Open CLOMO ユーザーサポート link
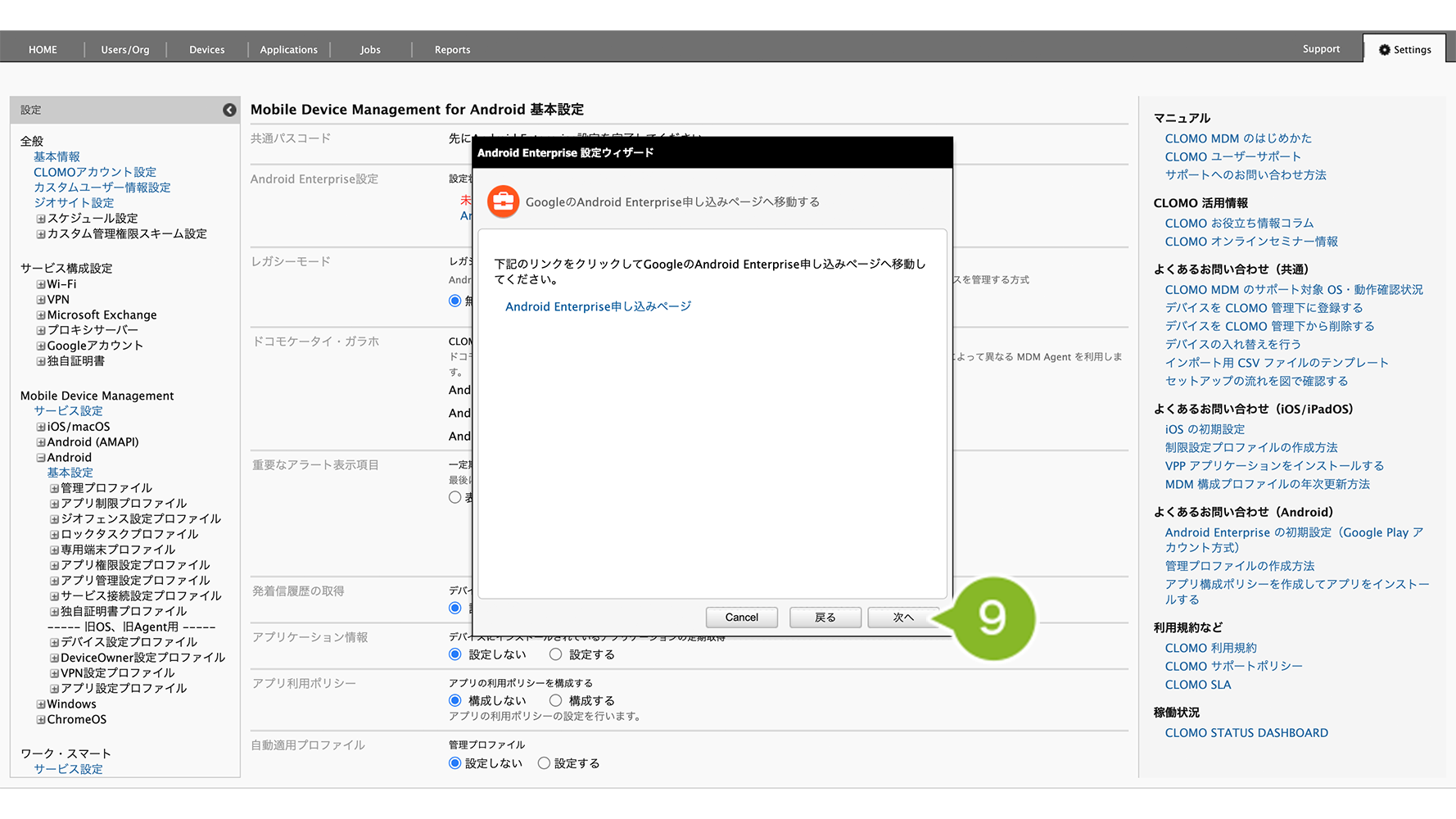The width and height of the screenshot is (1456, 819). [1232, 156]
